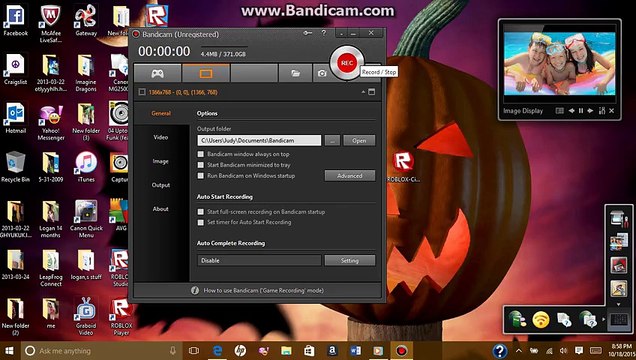Open the ROBLOX-Ci desktop shortcut
The image size is (636, 360).
click(x=403, y=167)
